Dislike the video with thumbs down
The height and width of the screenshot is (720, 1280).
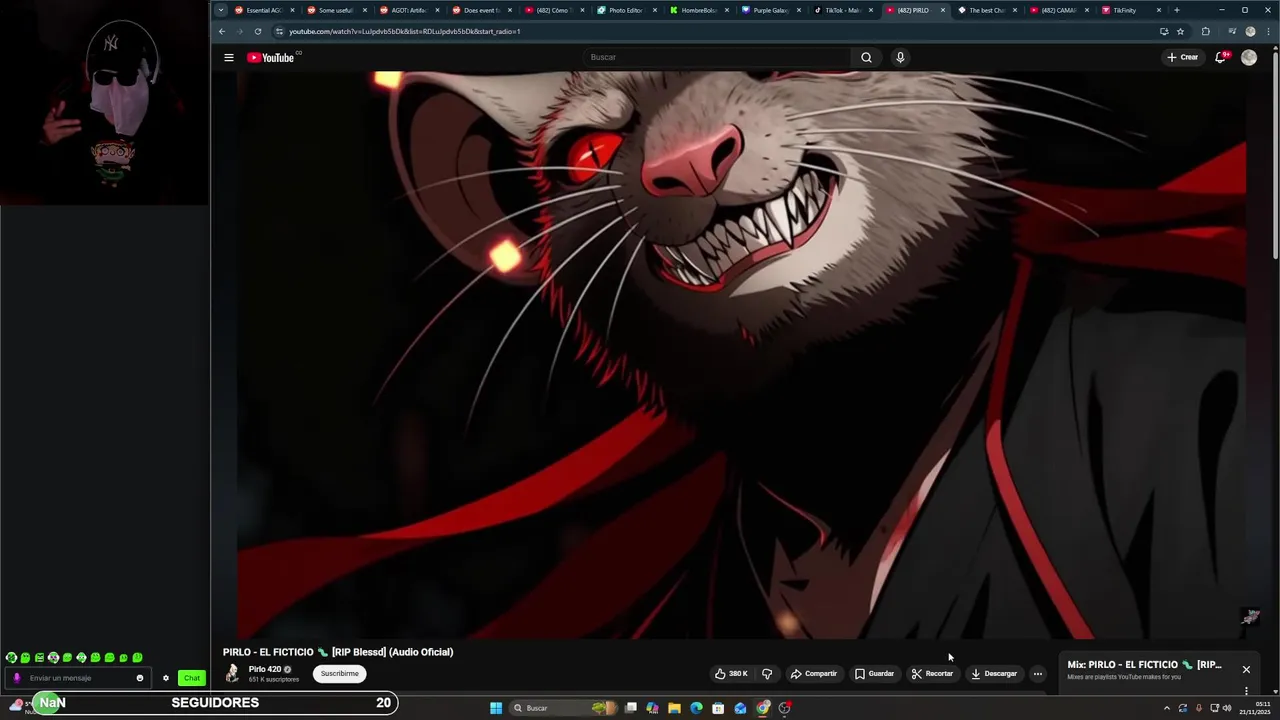point(767,673)
